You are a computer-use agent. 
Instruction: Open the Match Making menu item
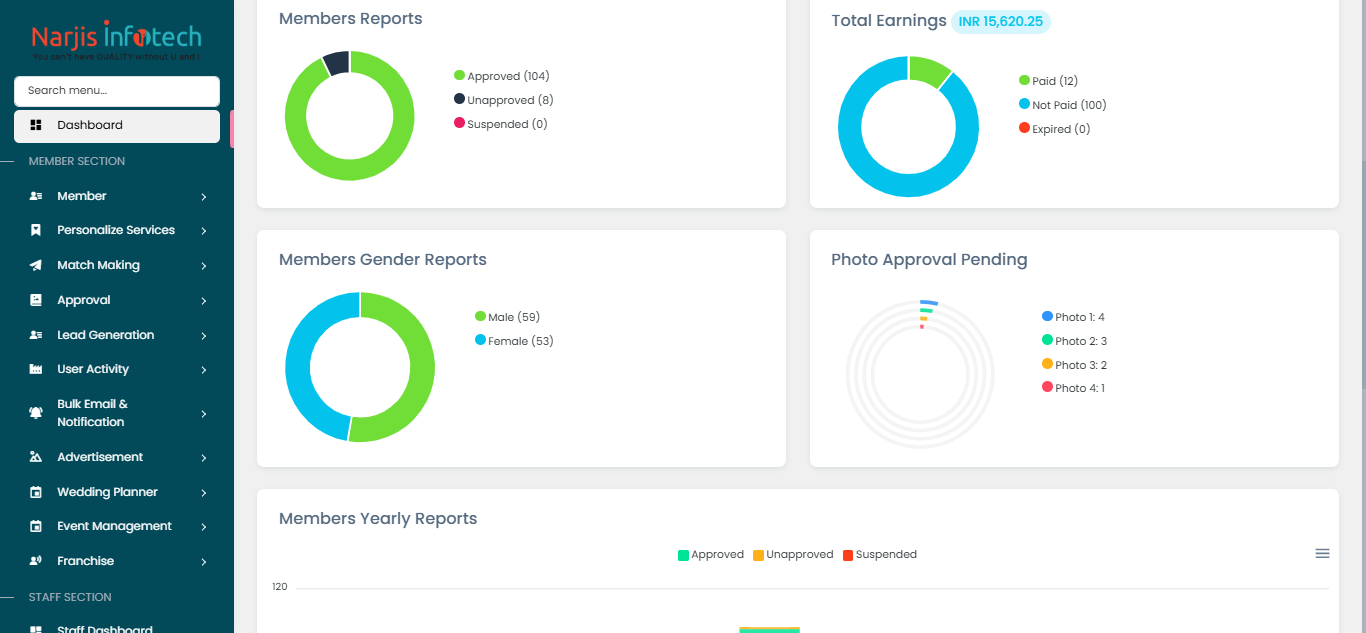pos(117,265)
